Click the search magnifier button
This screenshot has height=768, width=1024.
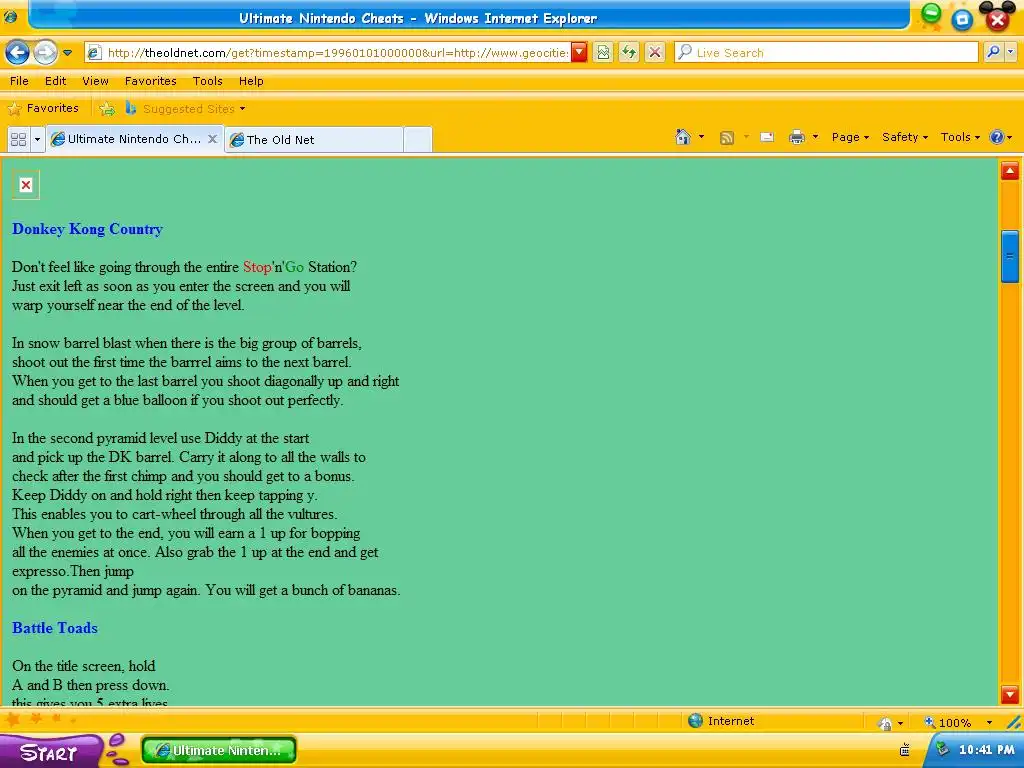[x=993, y=52]
